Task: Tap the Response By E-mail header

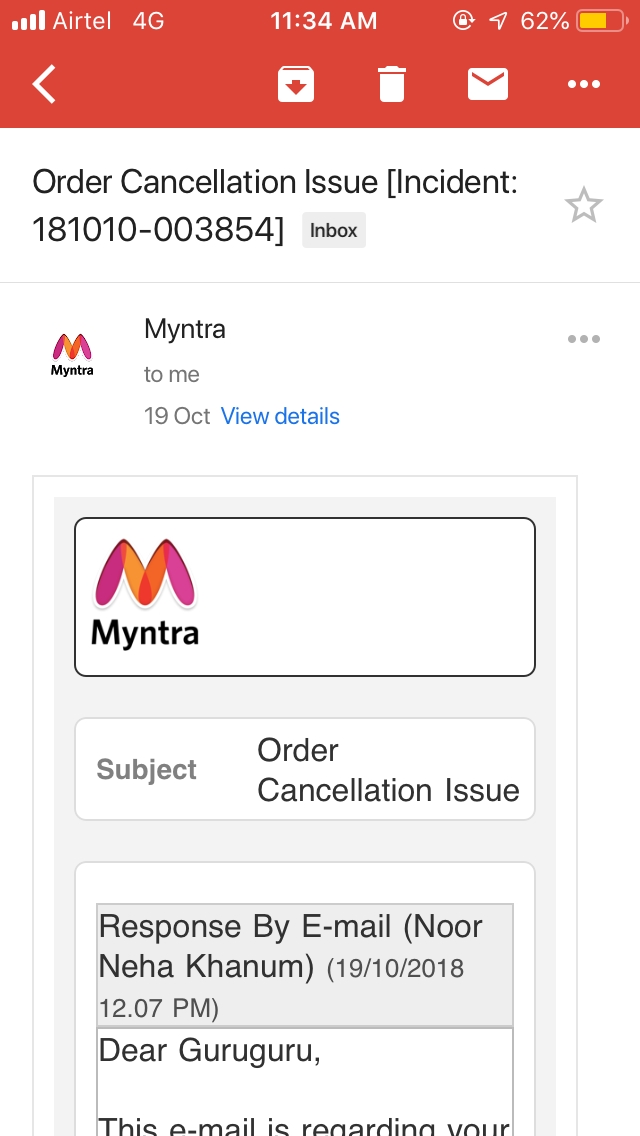Action: pyautogui.click(x=304, y=965)
